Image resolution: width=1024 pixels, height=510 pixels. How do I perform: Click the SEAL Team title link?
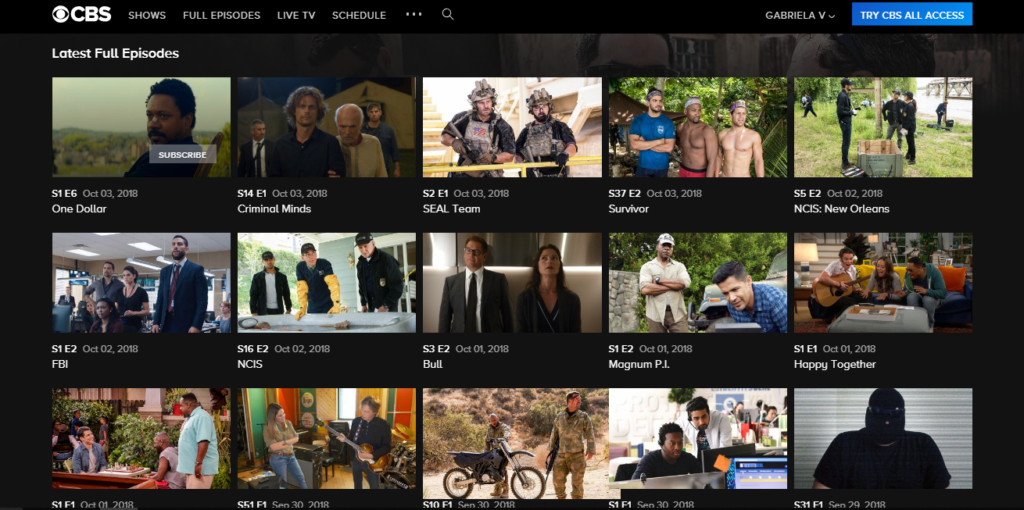[x=451, y=209]
